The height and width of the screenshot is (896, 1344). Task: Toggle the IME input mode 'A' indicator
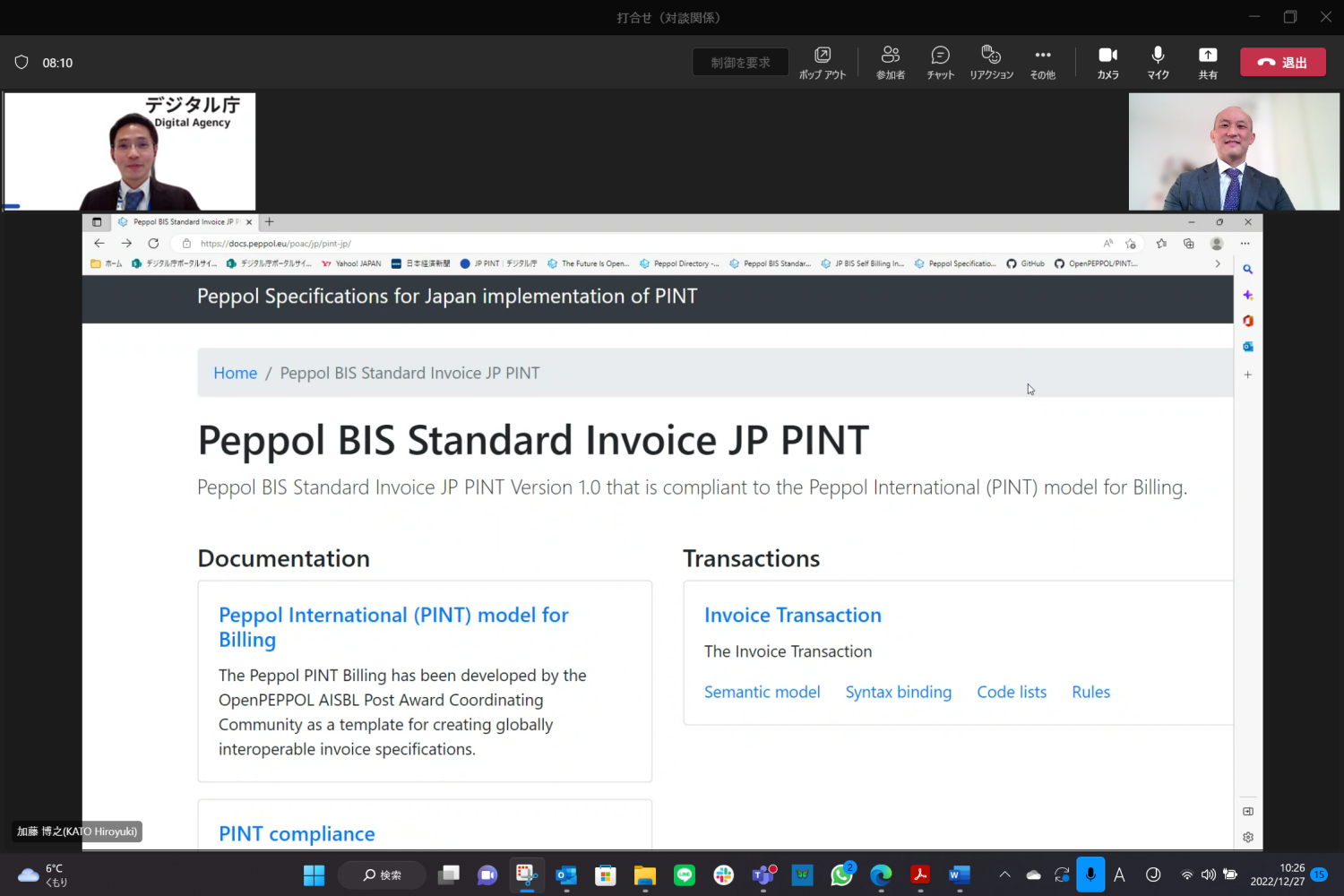click(x=1119, y=875)
